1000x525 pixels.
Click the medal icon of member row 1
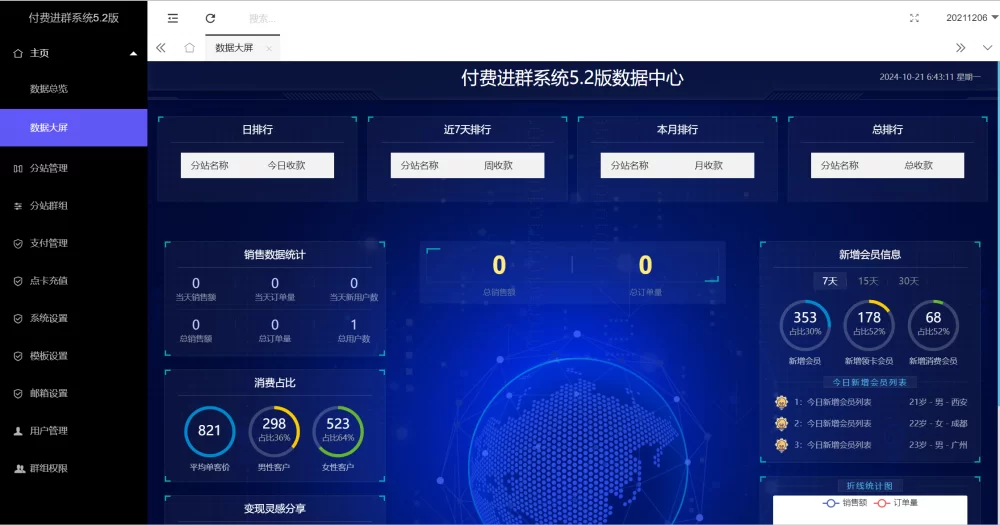point(781,402)
